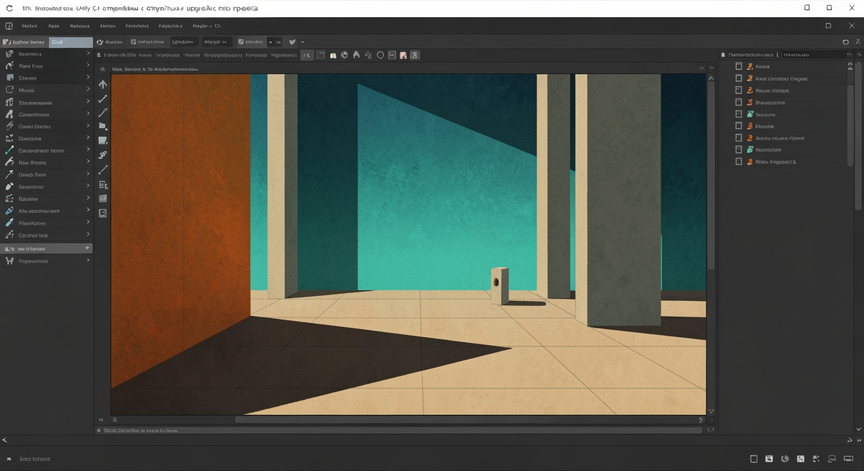Toggle checkbox beside the first teal-icon list item
The width and height of the screenshot is (864, 471).
[x=739, y=114]
